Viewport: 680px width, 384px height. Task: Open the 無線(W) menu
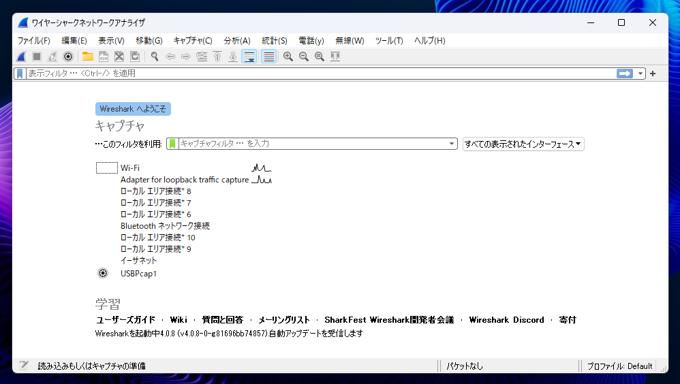pos(350,41)
